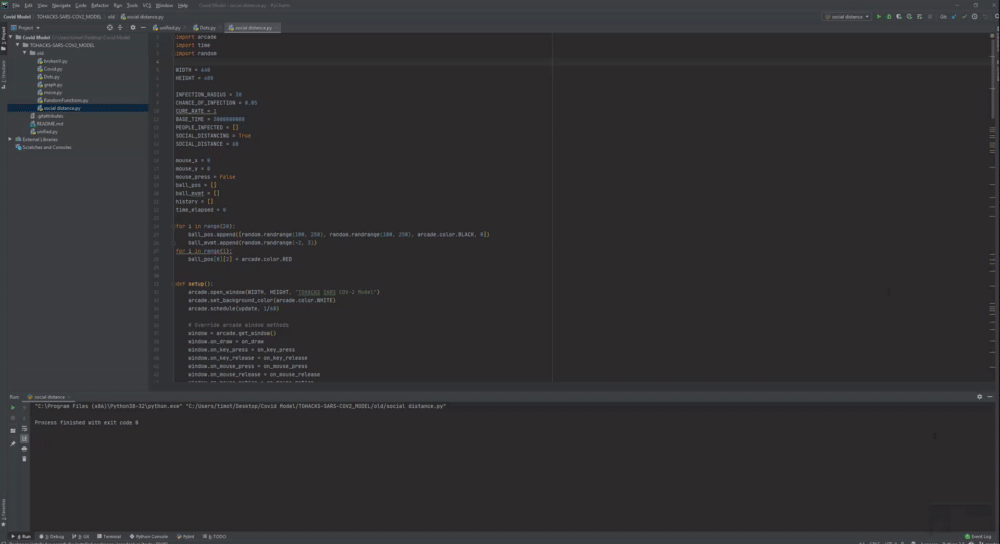Open the Pylint tool window
Viewport: 1000px width, 544px height.
[x=186, y=536]
